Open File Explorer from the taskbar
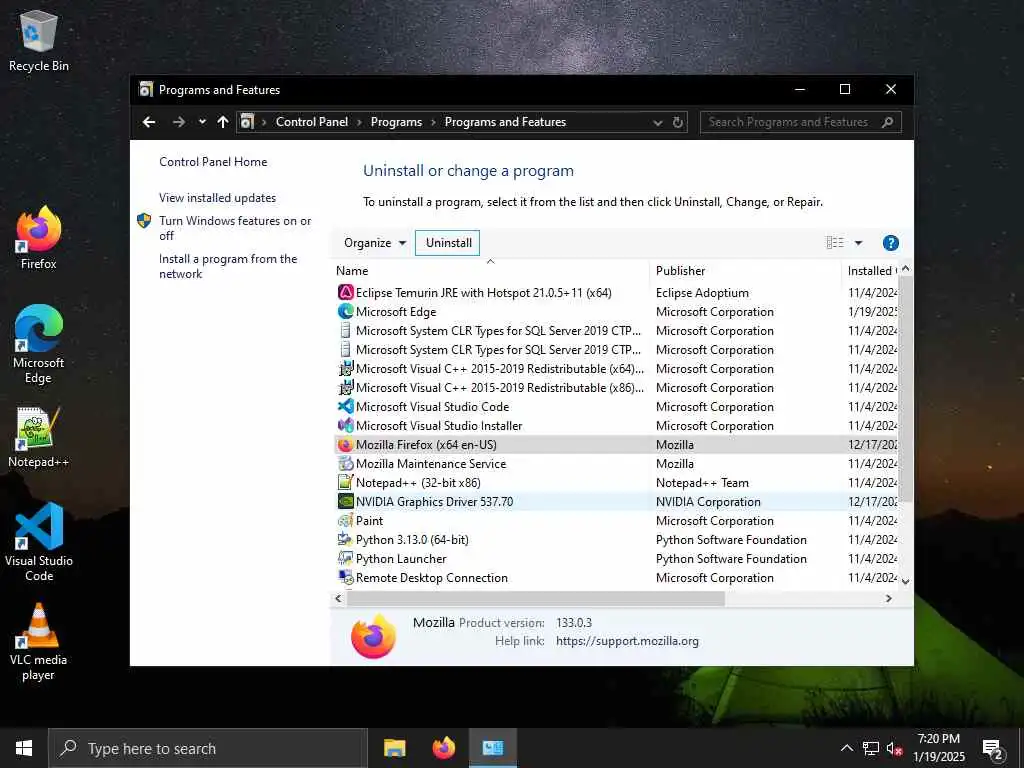This screenshot has height=768, width=1024. pos(394,748)
